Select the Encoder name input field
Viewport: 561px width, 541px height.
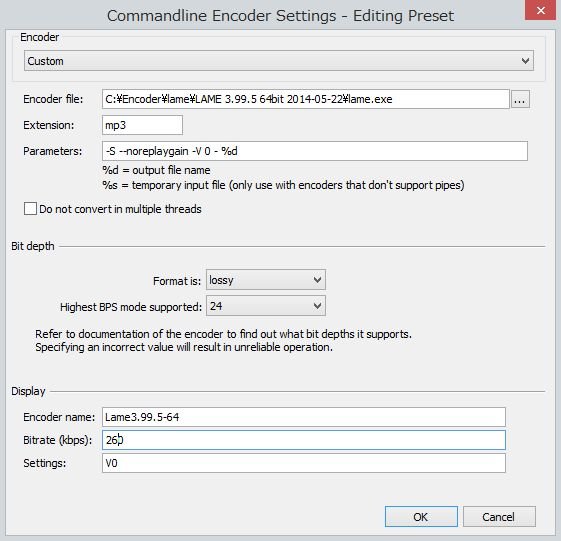[x=304, y=417]
